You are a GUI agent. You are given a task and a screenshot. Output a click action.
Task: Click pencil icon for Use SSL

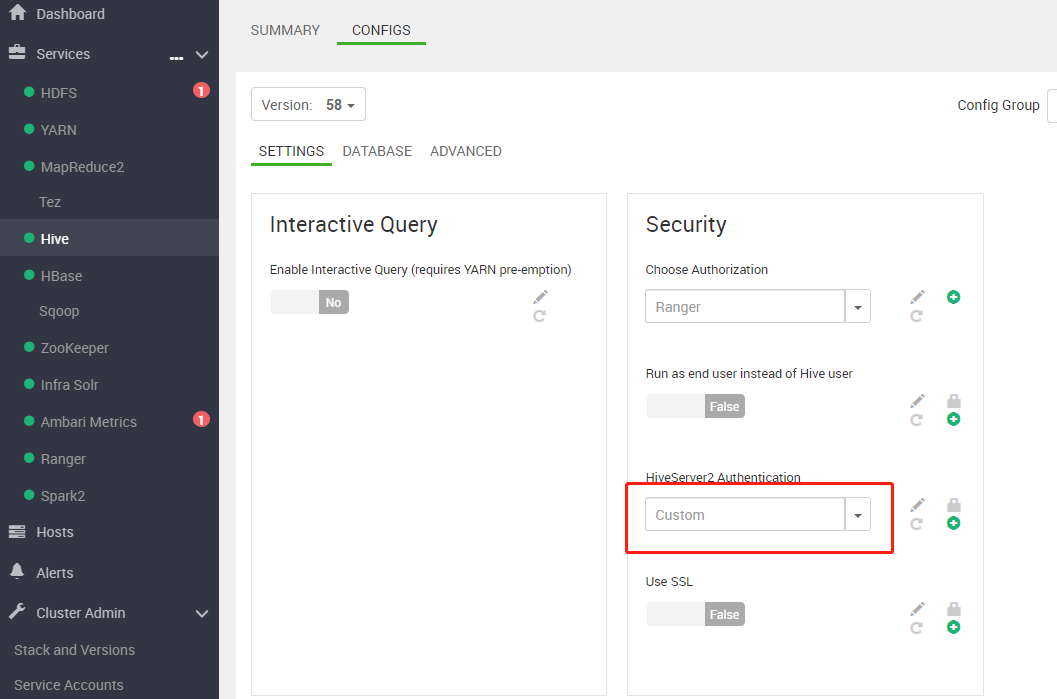click(x=917, y=609)
